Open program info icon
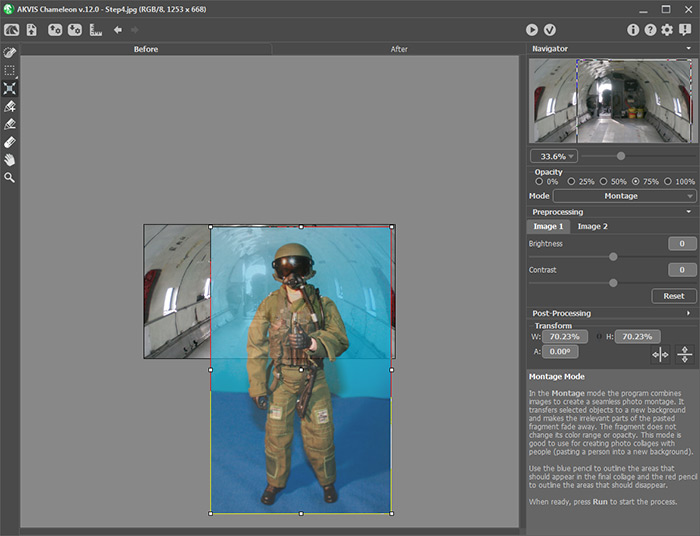This screenshot has height=536, width=700. (x=633, y=30)
